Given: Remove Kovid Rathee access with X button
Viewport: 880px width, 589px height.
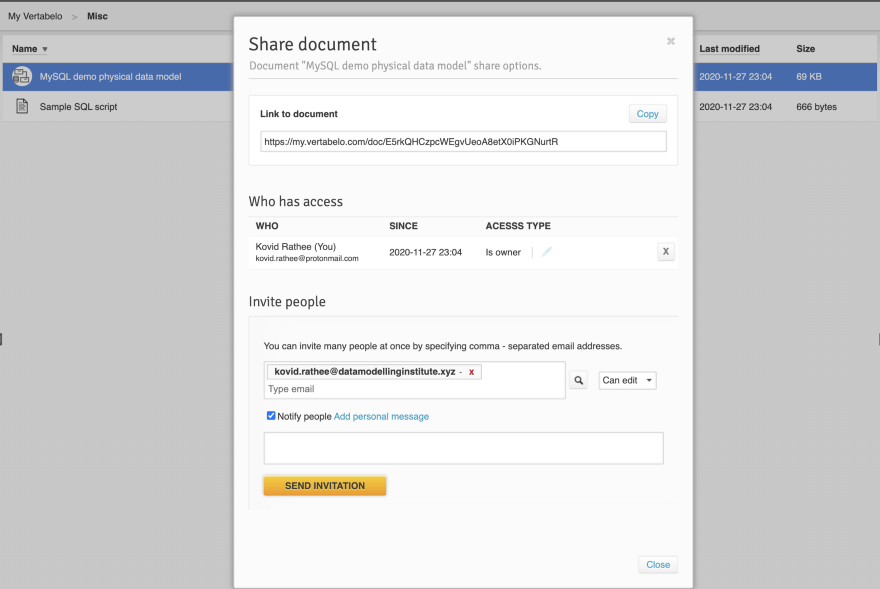Looking at the screenshot, I should tap(666, 252).
